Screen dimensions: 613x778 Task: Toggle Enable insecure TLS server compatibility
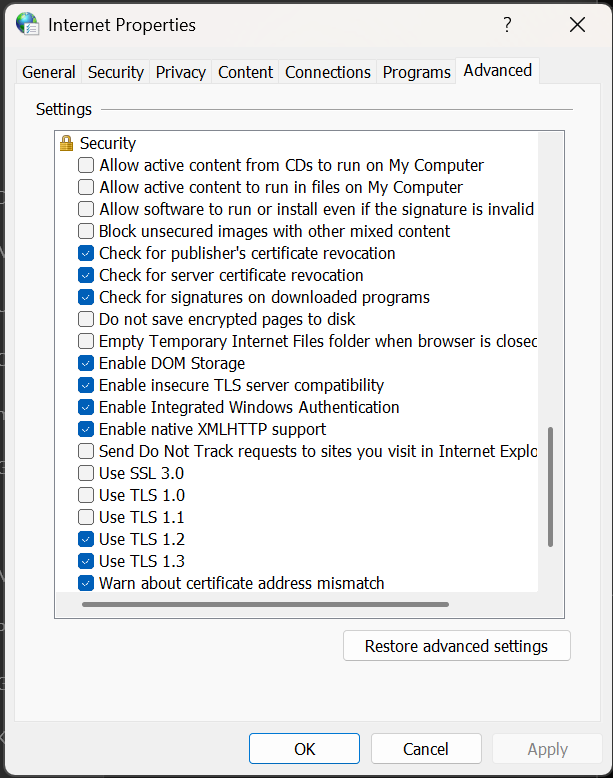[86, 385]
